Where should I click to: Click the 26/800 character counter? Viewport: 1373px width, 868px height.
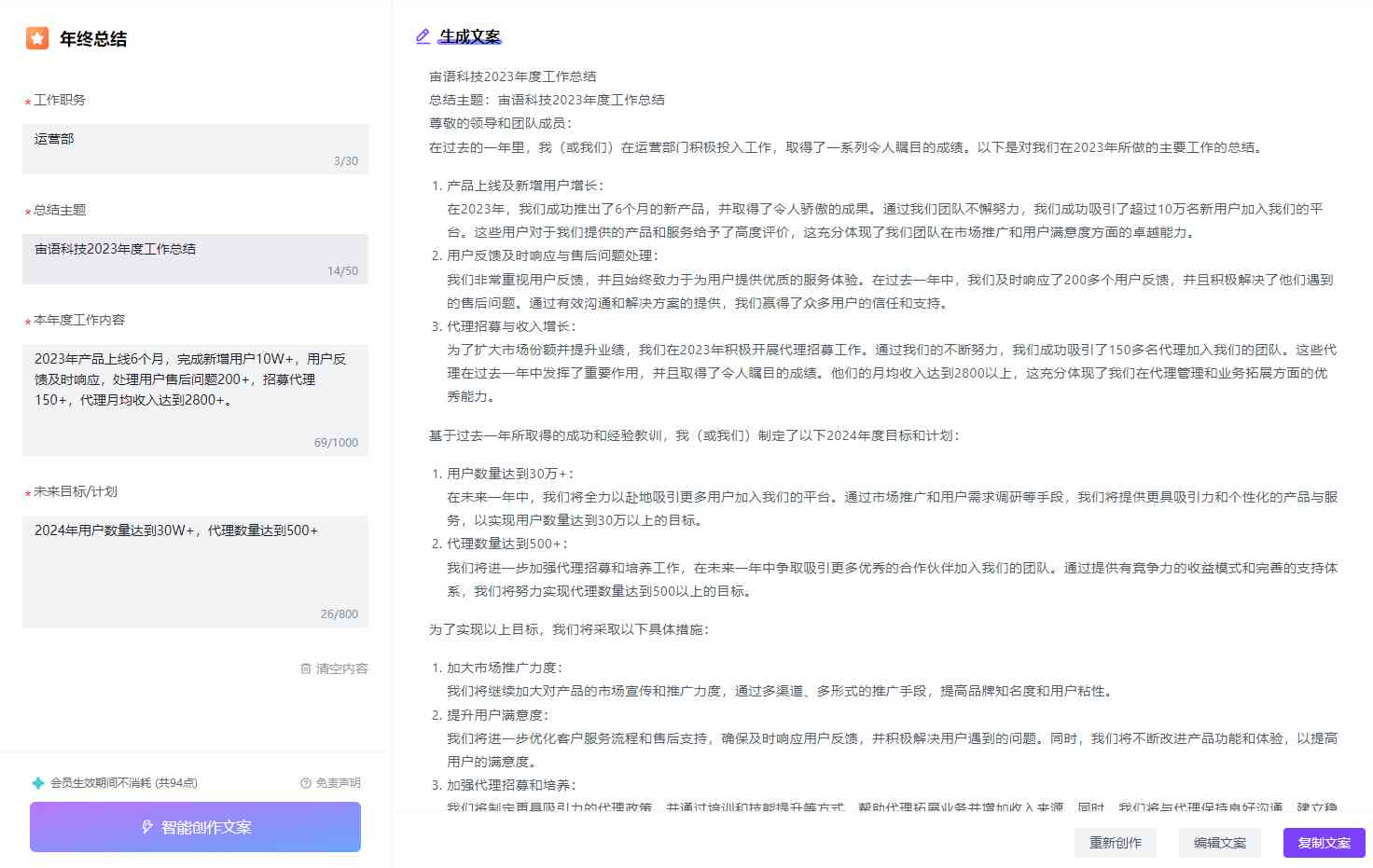(x=340, y=614)
